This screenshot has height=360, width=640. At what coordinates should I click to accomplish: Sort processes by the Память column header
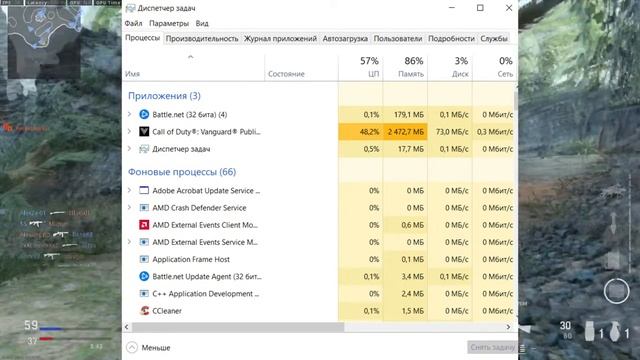pyautogui.click(x=405, y=67)
